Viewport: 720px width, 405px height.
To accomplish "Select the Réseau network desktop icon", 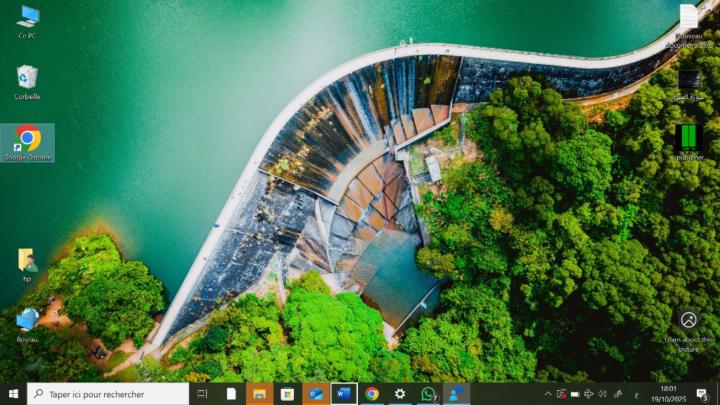I will (x=27, y=321).
